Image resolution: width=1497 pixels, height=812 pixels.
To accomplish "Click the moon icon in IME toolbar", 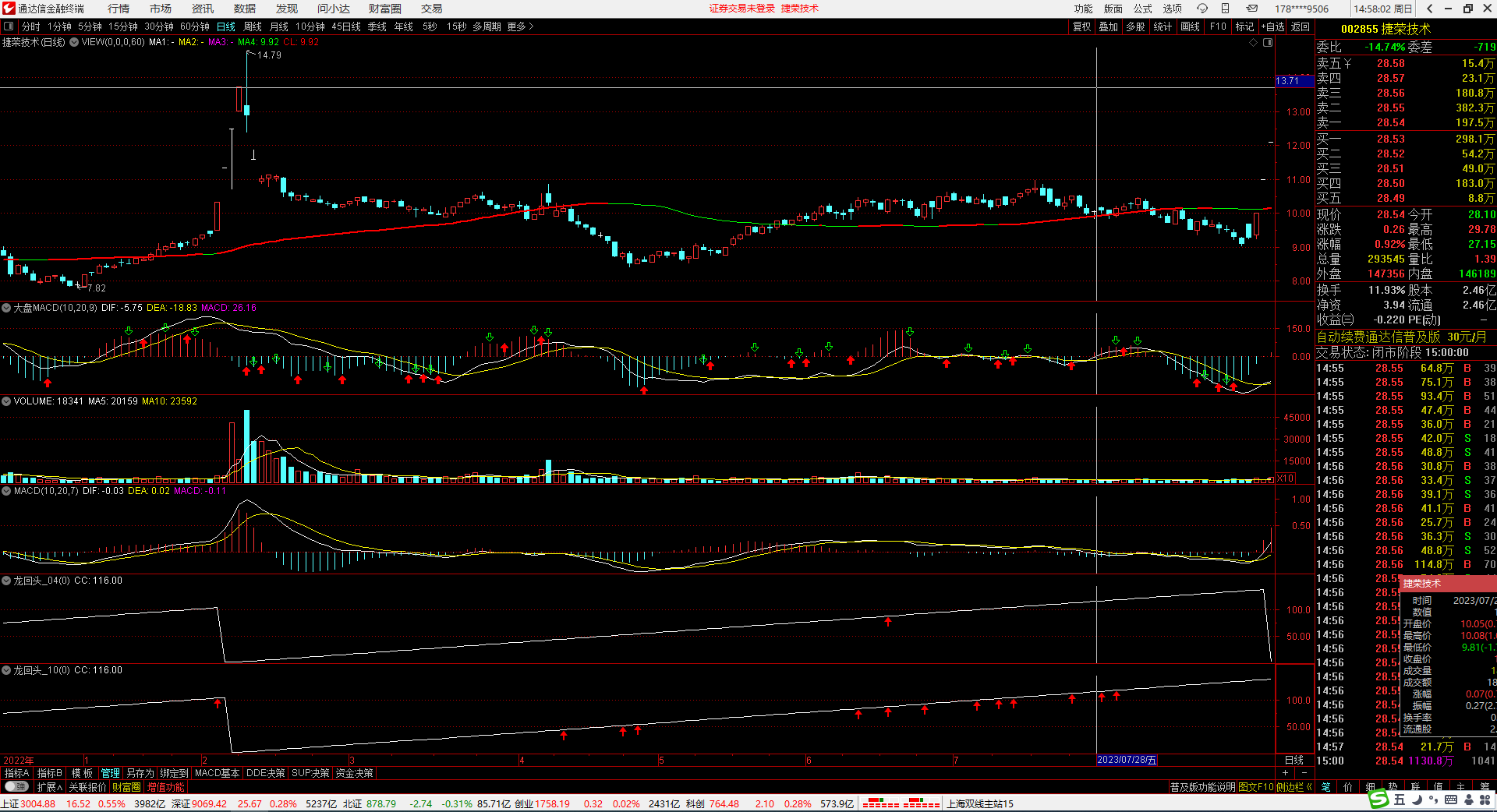I will click(x=1417, y=800).
